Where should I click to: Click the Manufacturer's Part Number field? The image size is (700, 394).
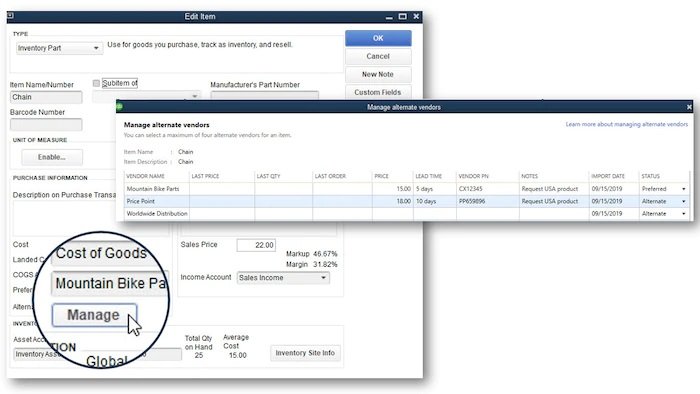tap(264, 95)
